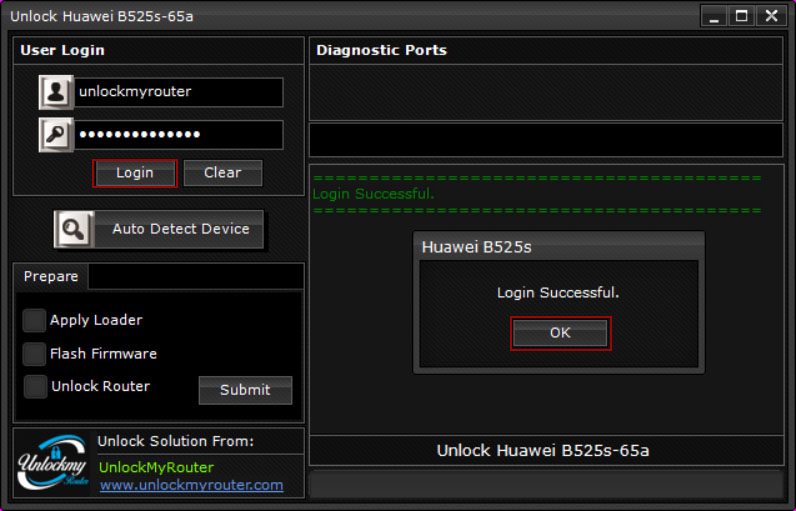
Task: Maximize the Unlock Huawei window
Action: (741, 16)
